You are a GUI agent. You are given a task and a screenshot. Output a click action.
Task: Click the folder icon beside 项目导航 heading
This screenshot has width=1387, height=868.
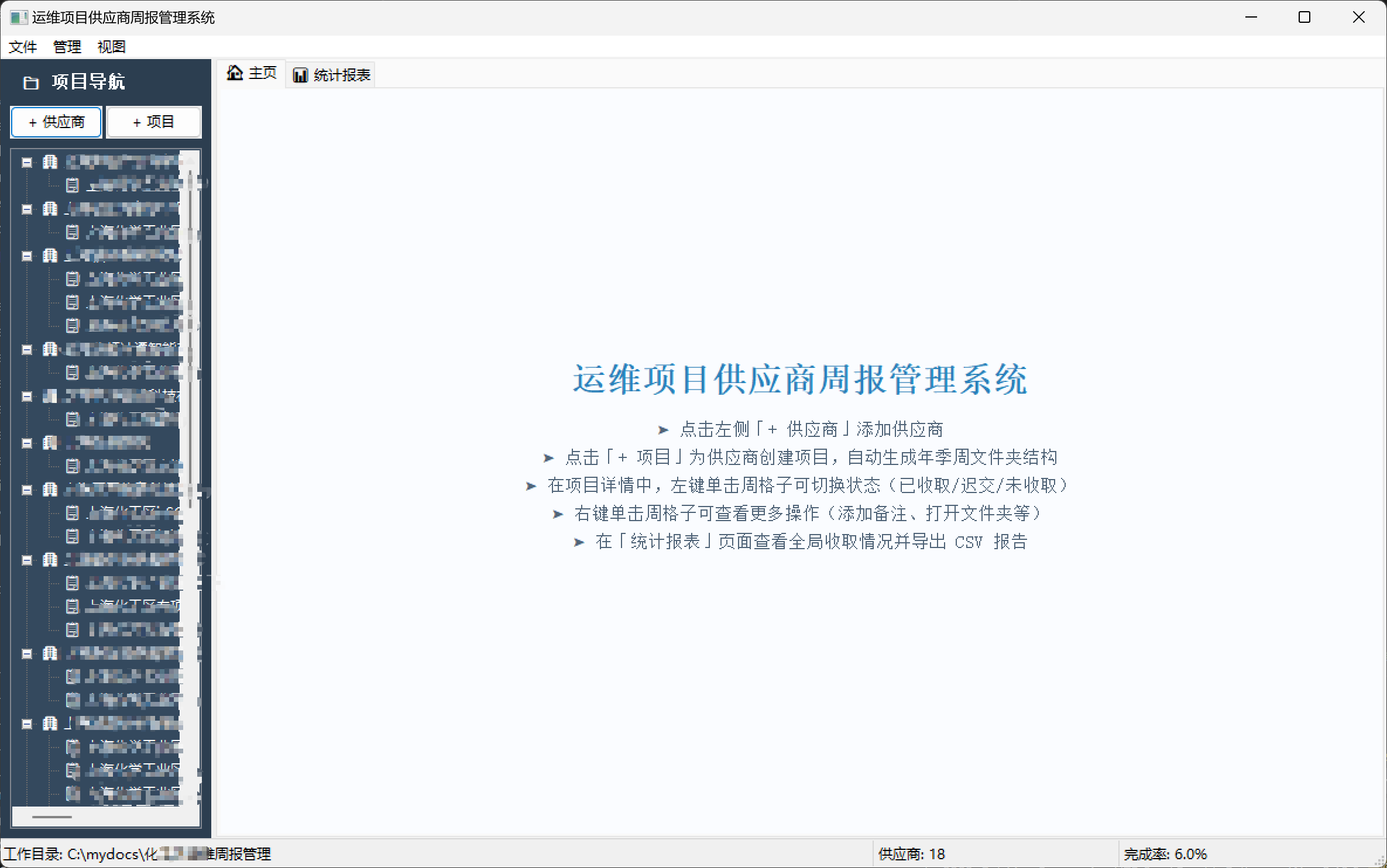30,83
